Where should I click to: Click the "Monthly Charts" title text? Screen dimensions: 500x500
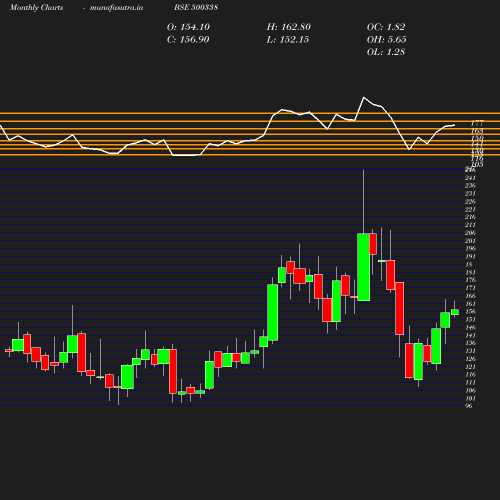[x=37, y=7]
